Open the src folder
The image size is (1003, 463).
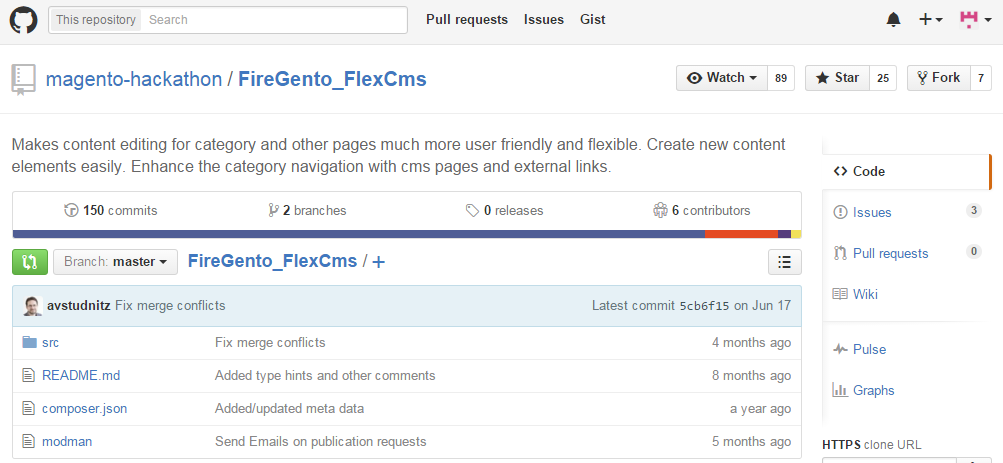pos(50,343)
